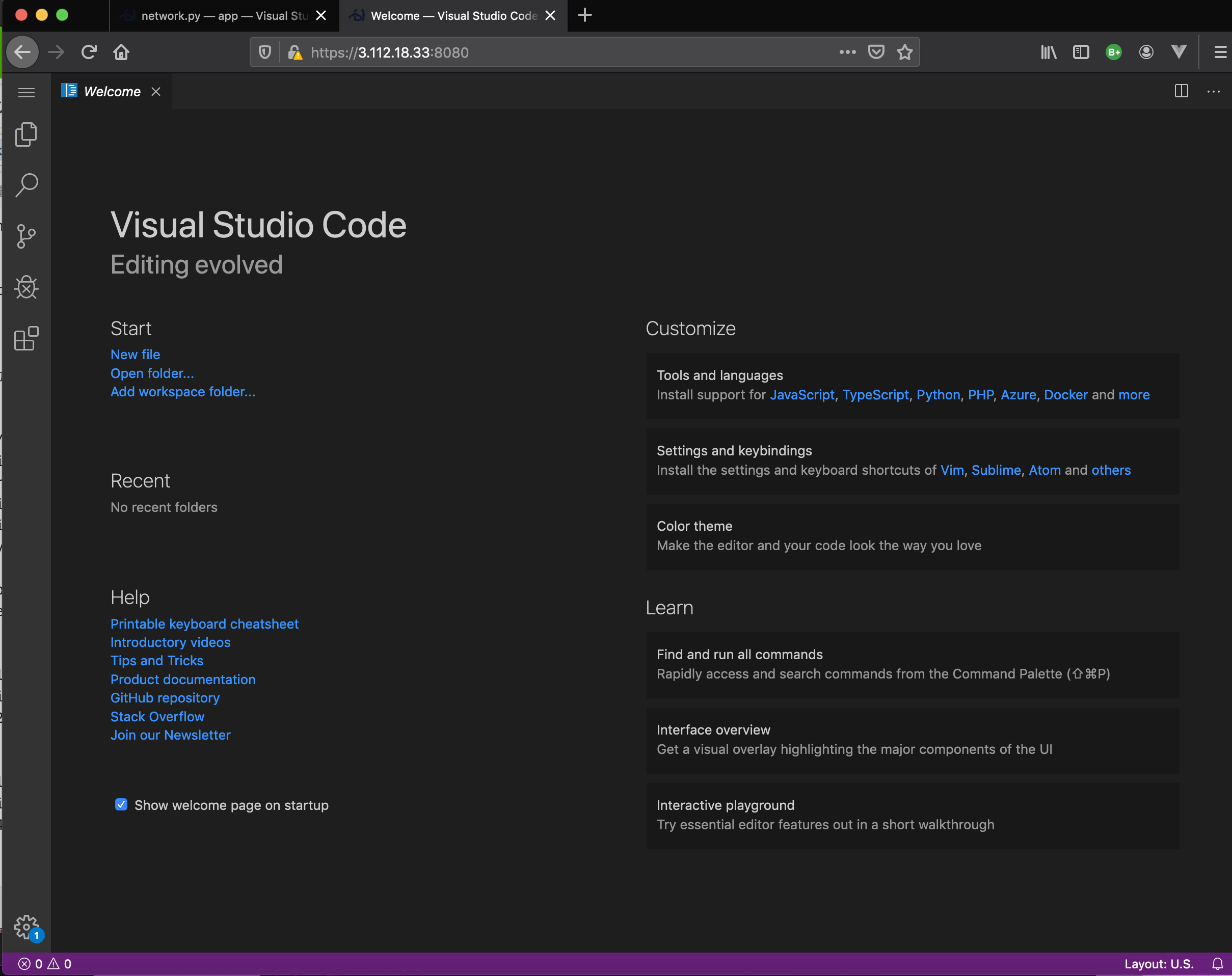Install Vim keybindings link
The image size is (1232, 976).
[952, 470]
